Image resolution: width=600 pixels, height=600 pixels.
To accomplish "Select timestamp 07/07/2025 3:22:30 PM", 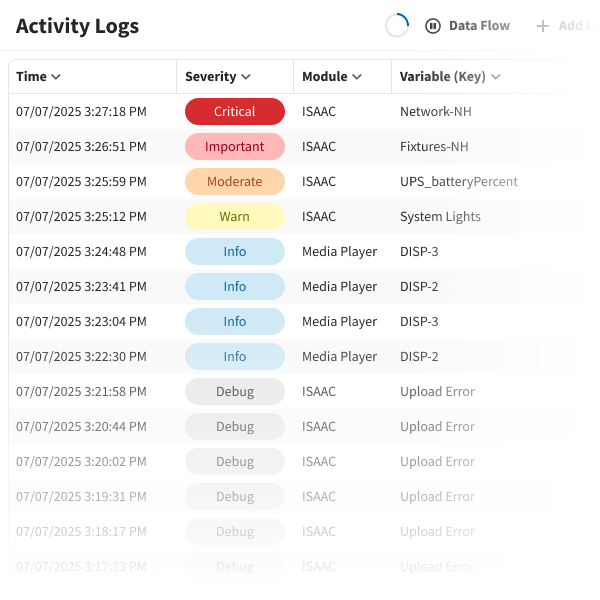I will click(x=81, y=357).
